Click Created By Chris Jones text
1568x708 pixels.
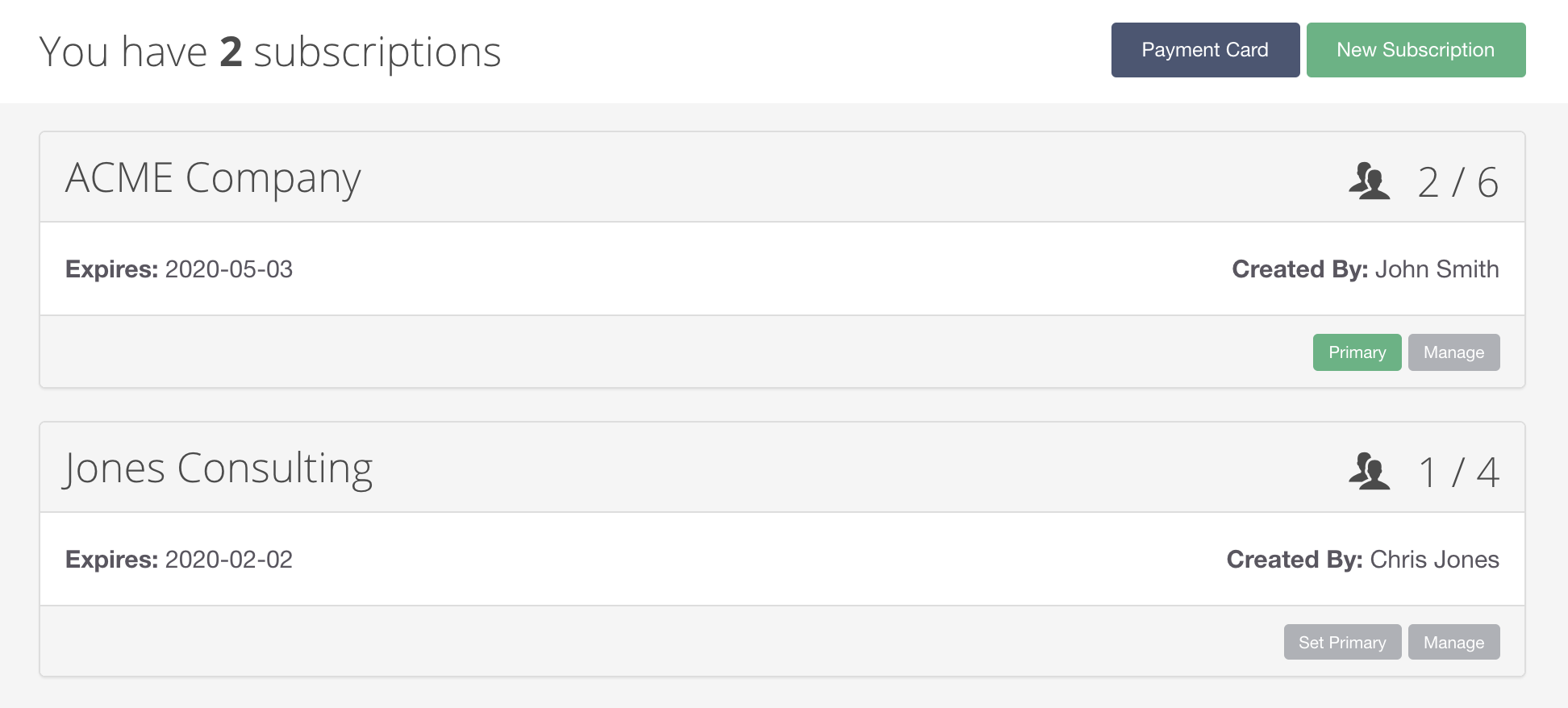(x=1363, y=560)
